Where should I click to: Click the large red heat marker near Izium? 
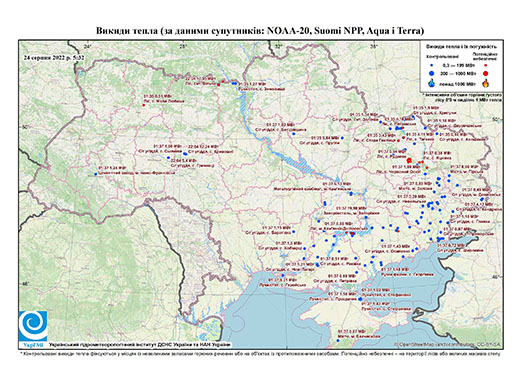click(x=409, y=160)
